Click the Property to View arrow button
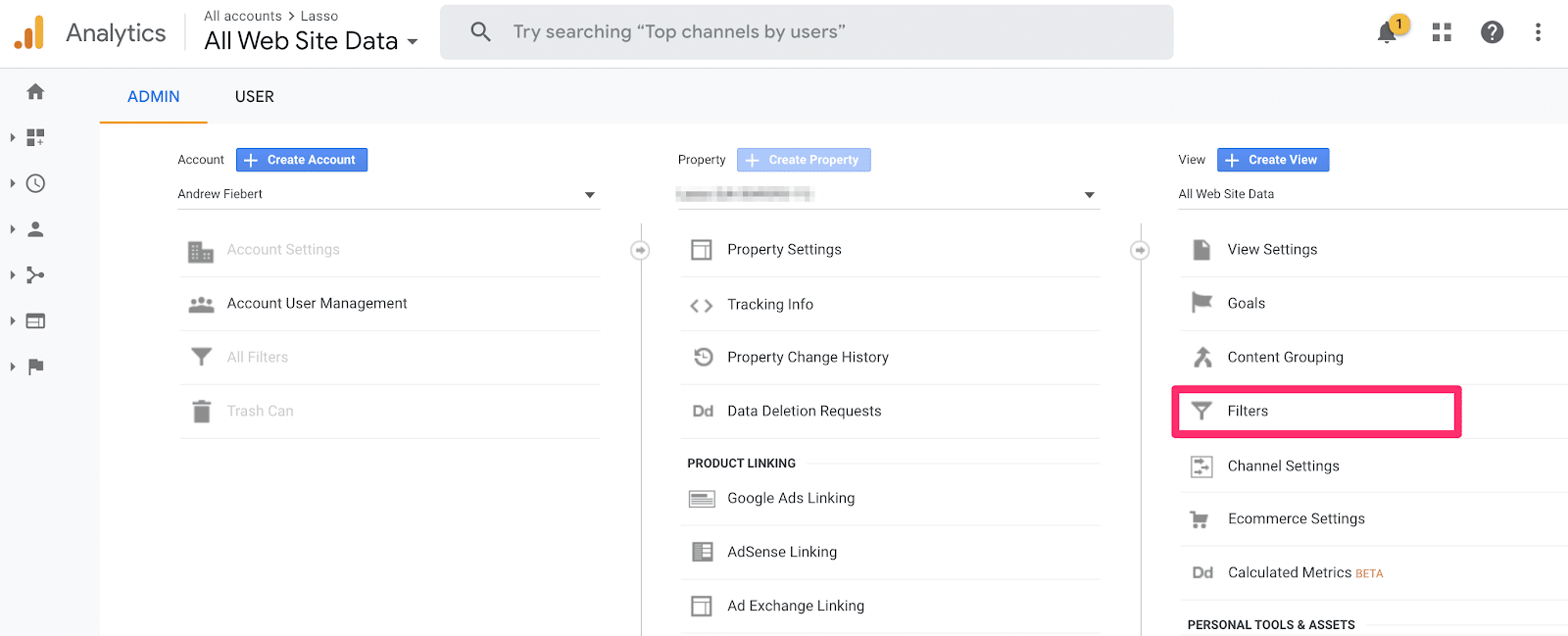 [x=1140, y=251]
